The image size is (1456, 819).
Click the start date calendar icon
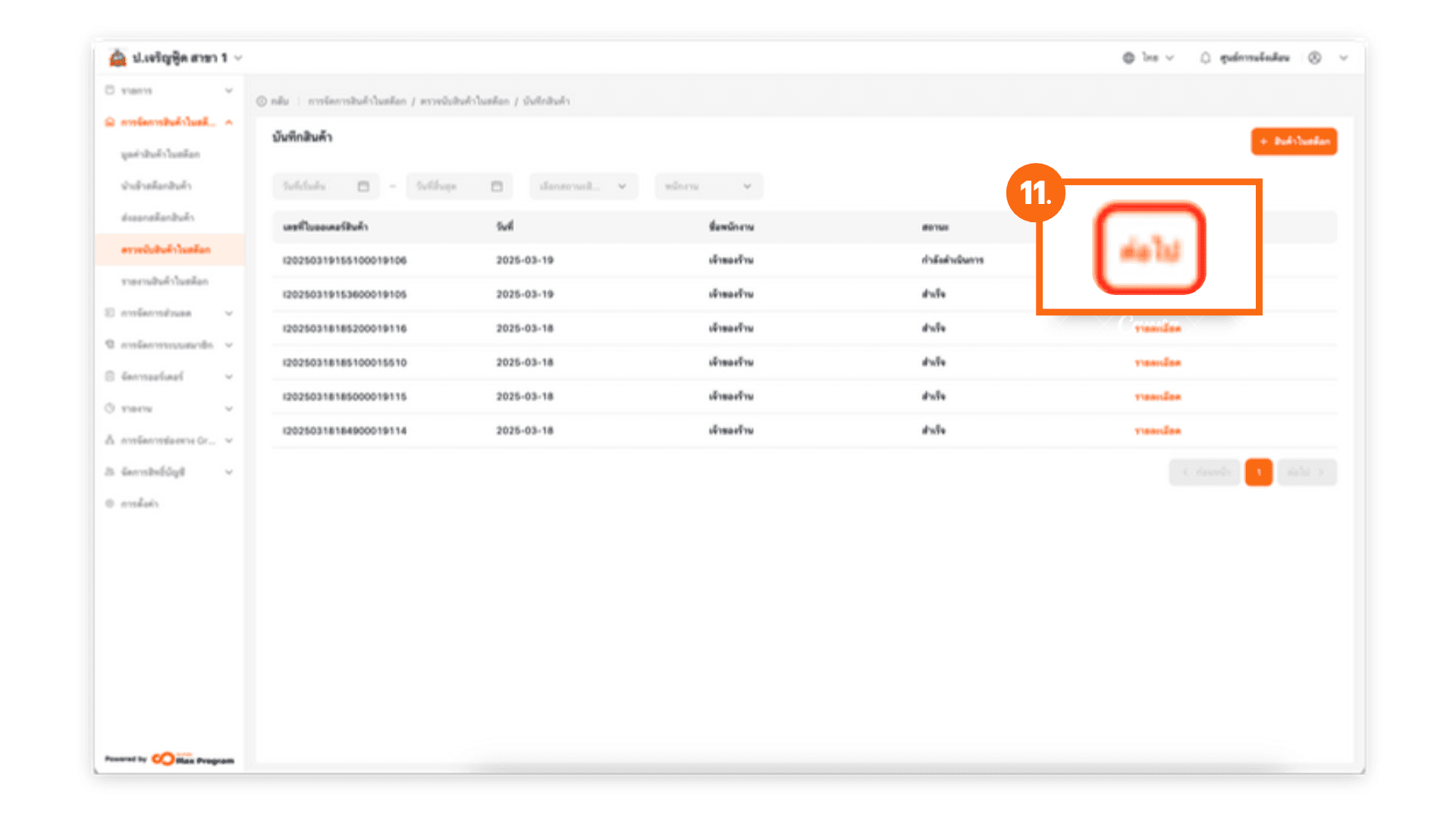(363, 187)
